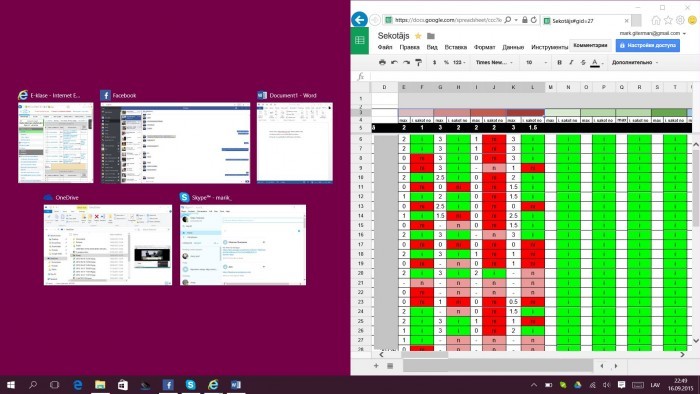
Task: Toggle strikethrough formatting in Sheets
Action: tap(583, 62)
